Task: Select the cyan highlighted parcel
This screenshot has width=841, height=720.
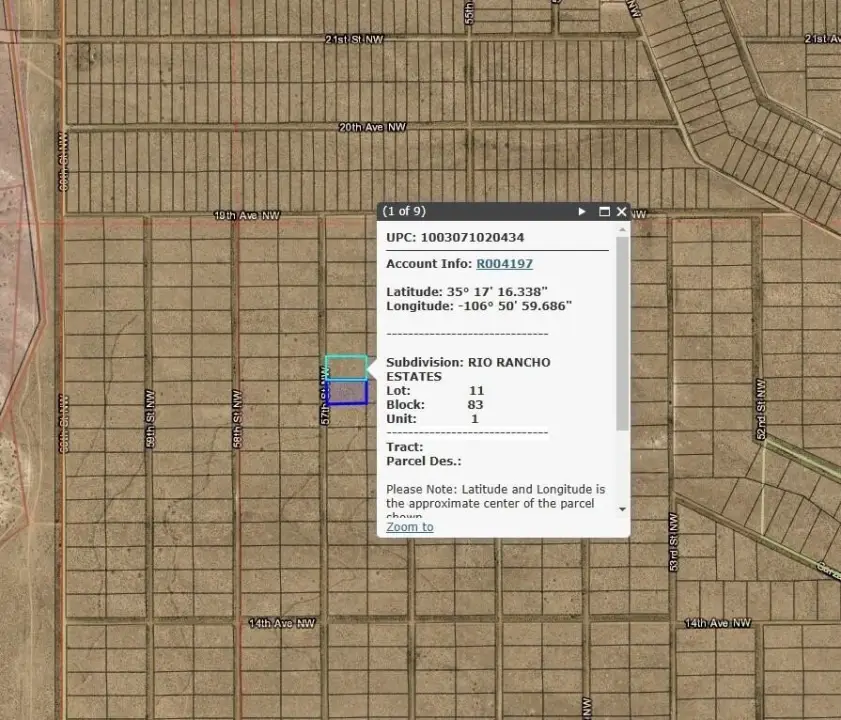Action: tap(346, 367)
